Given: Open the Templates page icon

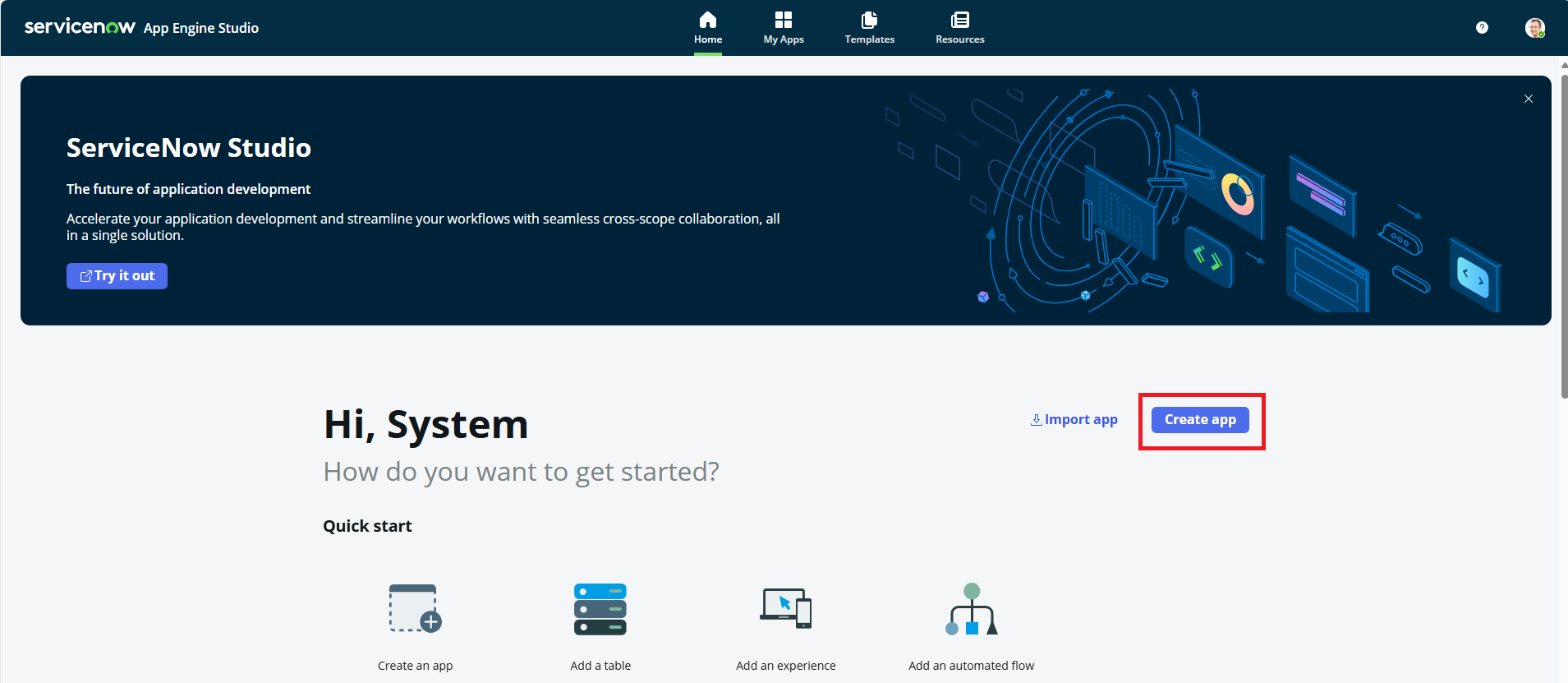Looking at the screenshot, I should point(869,21).
